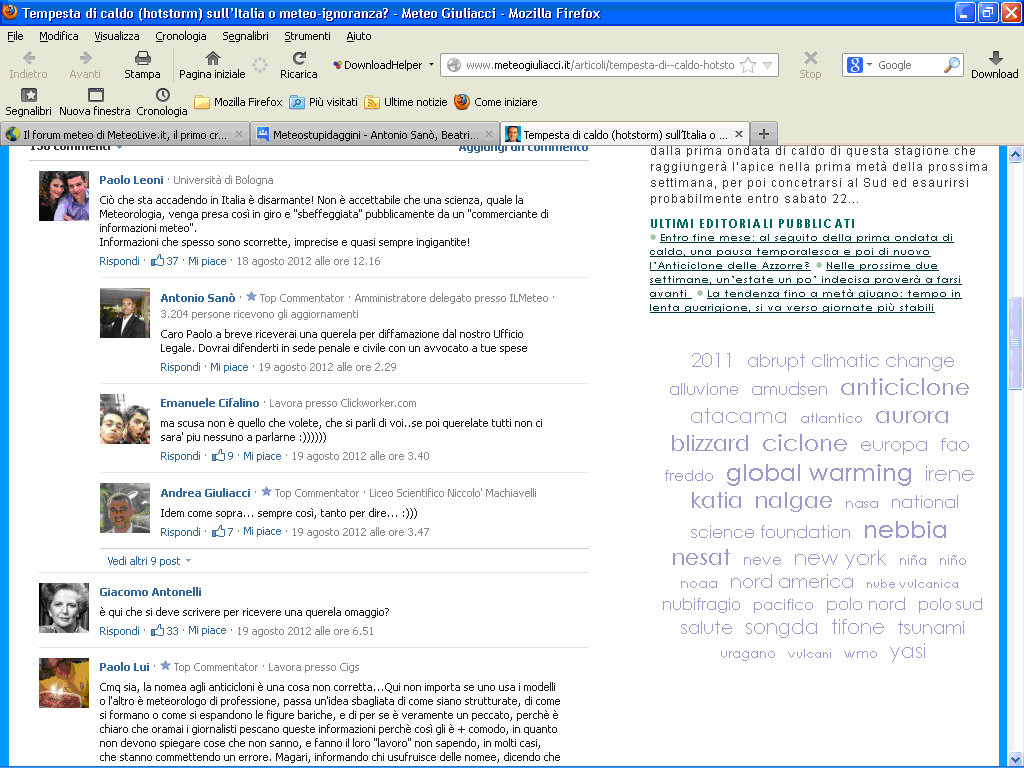Viewport: 1024px width, 768px height.
Task: Open new york tag
Action: tap(840, 559)
